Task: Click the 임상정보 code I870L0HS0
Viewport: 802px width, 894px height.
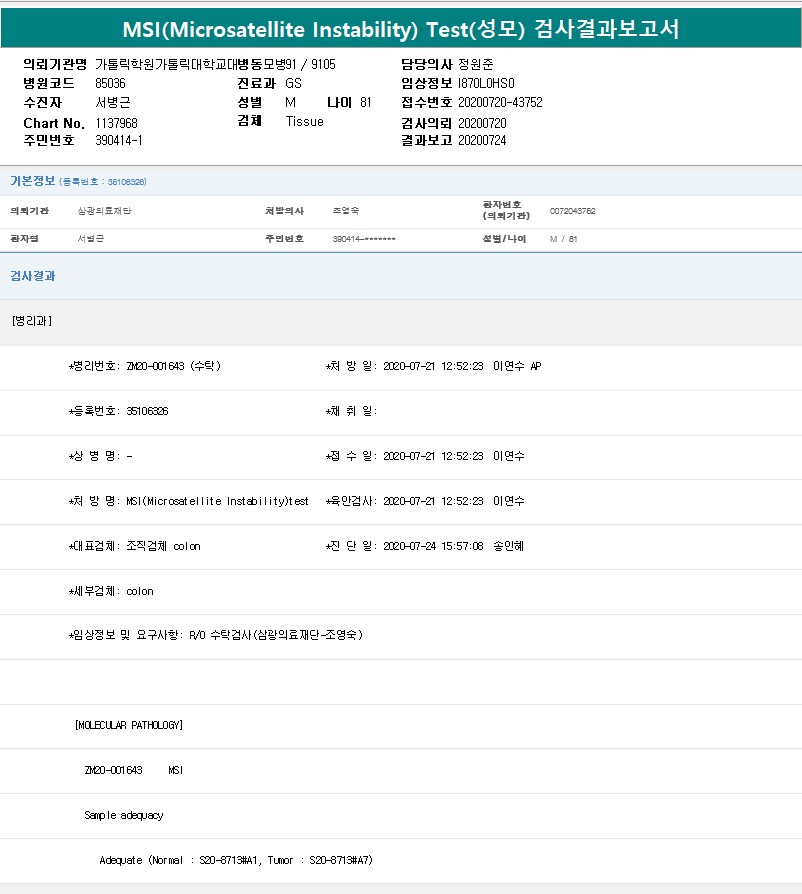Action: pyautogui.click(x=486, y=84)
